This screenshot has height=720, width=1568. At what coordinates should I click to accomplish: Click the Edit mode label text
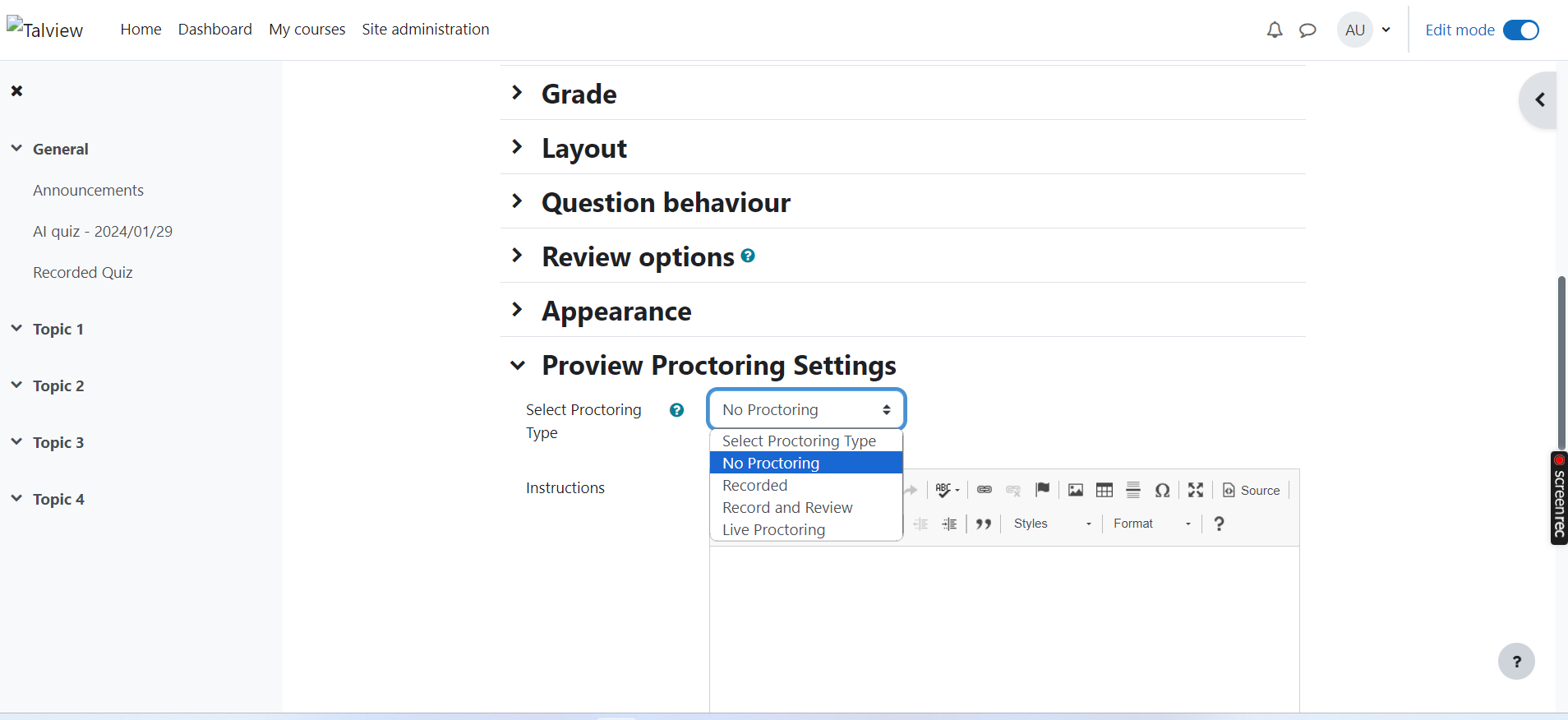pos(1460,30)
